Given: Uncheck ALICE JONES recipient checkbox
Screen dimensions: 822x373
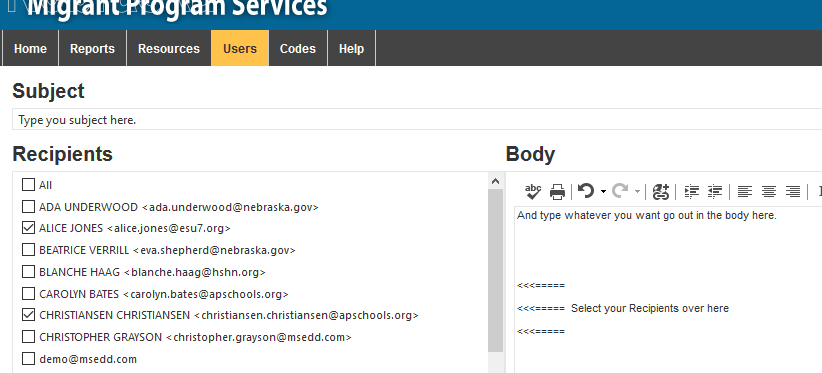Looking at the screenshot, I should pyautogui.click(x=28, y=228).
